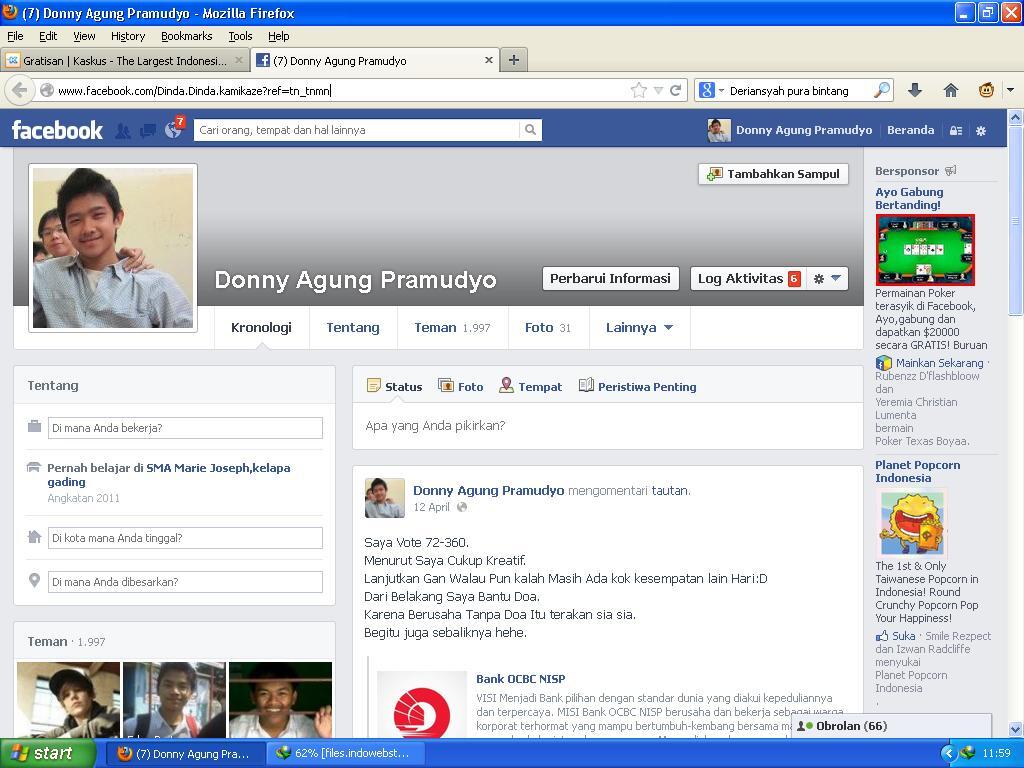Open the History menu

click(128, 36)
